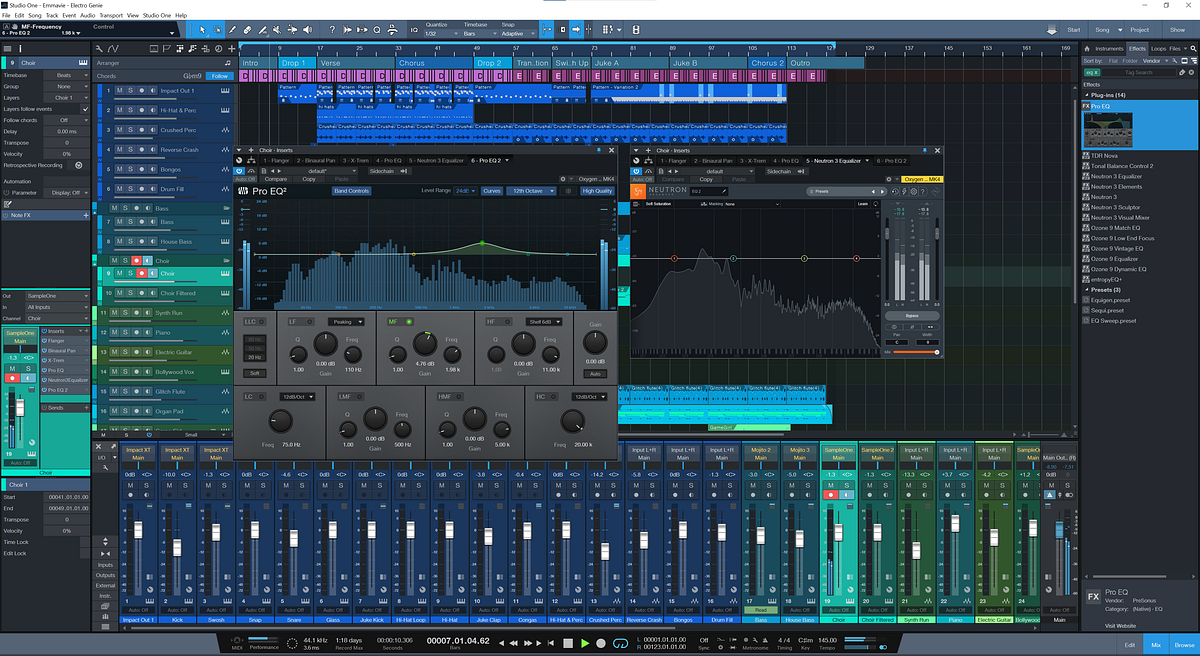
Task: Open the Quantize 1/32 dropdown
Action: point(441,33)
